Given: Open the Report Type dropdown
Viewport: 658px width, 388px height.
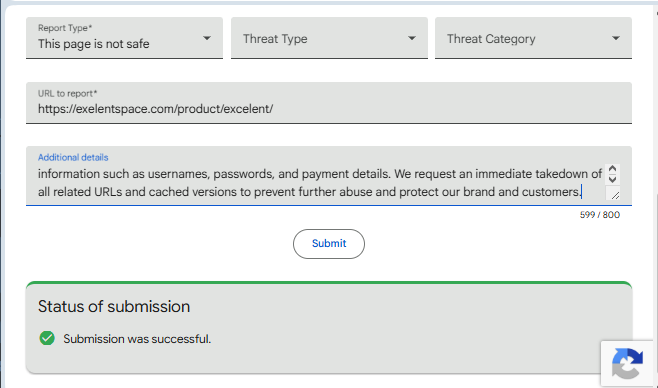Looking at the screenshot, I should [x=124, y=38].
